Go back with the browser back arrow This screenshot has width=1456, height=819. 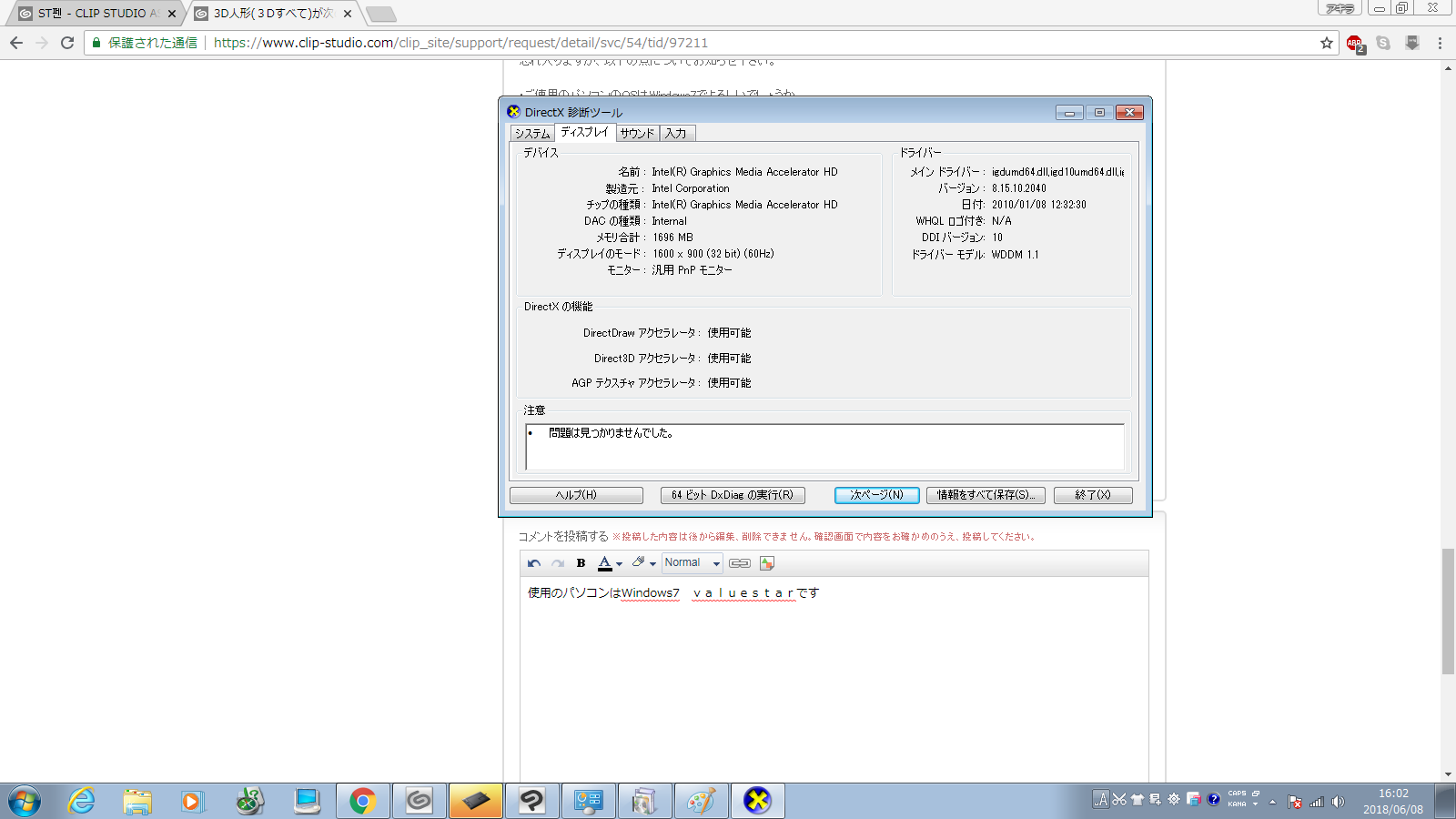pyautogui.click(x=16, y=43)
